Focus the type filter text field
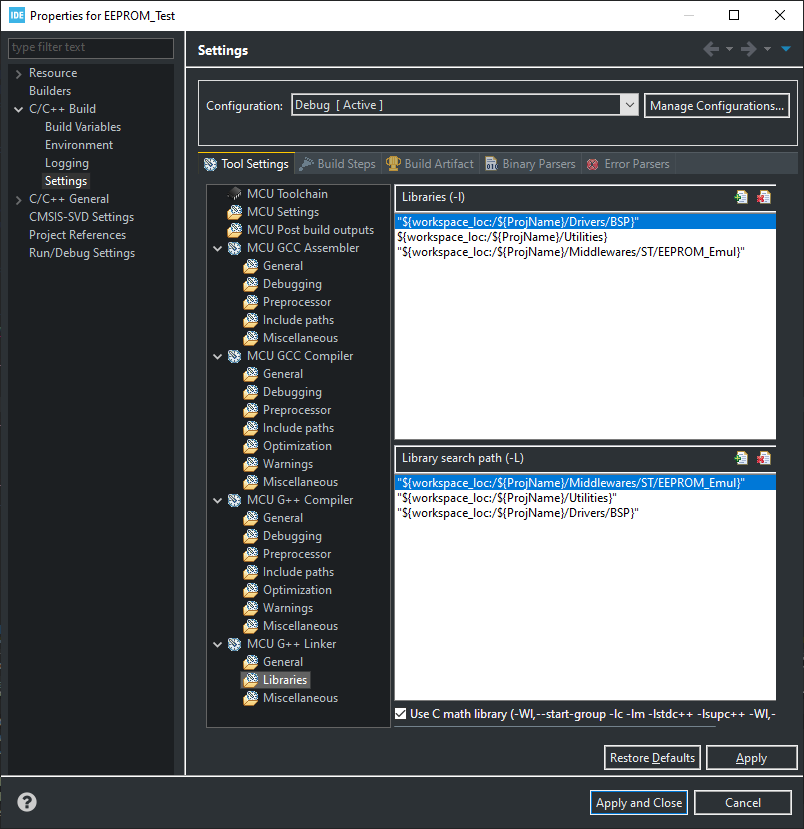 [x=91, y=48]
